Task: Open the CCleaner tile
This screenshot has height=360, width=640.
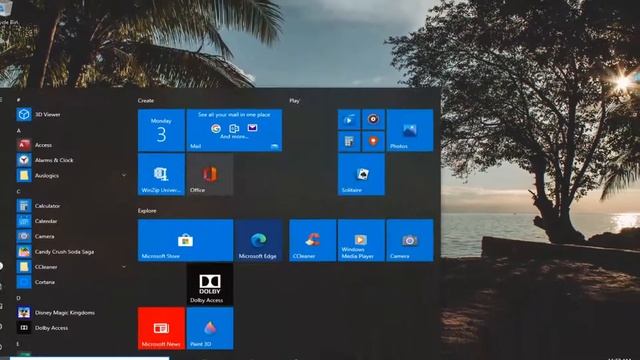Action: (313, 240)
